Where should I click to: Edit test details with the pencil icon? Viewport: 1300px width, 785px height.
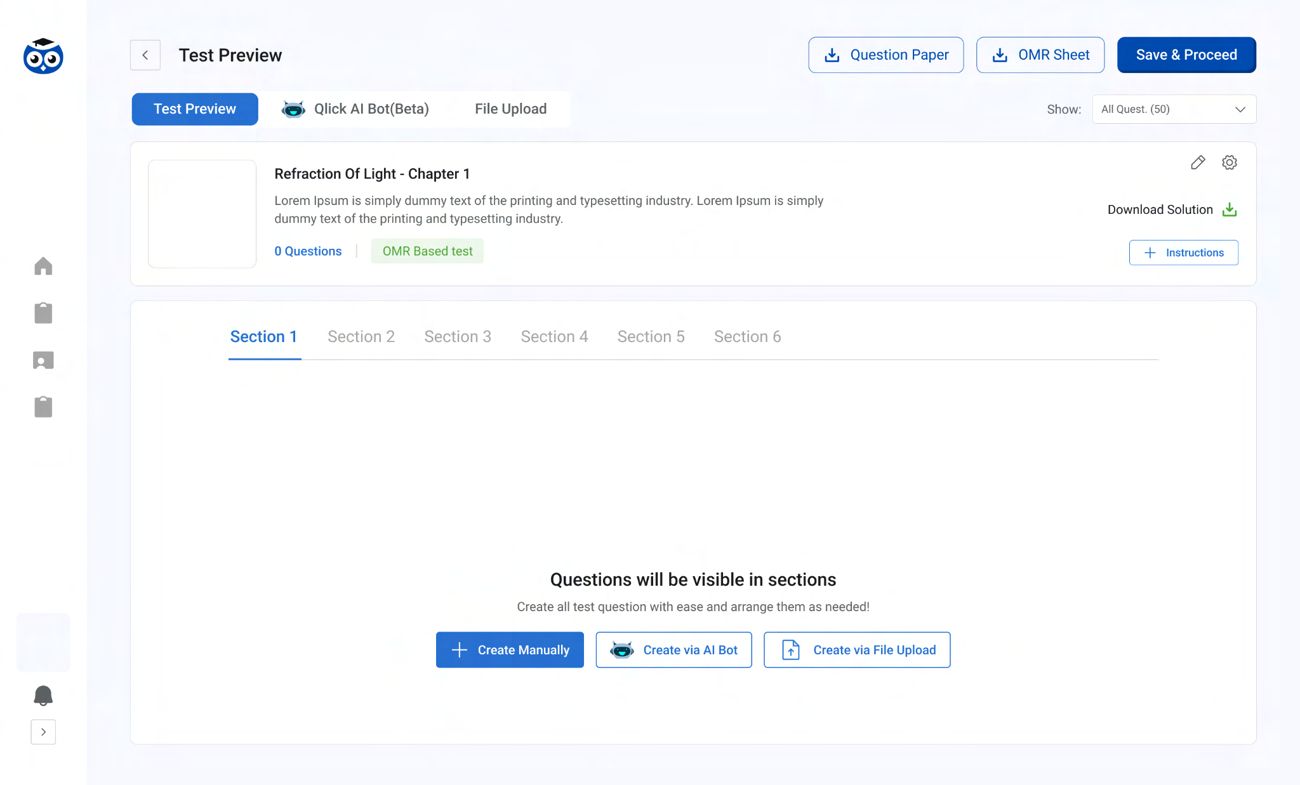tap(1197, 162)
